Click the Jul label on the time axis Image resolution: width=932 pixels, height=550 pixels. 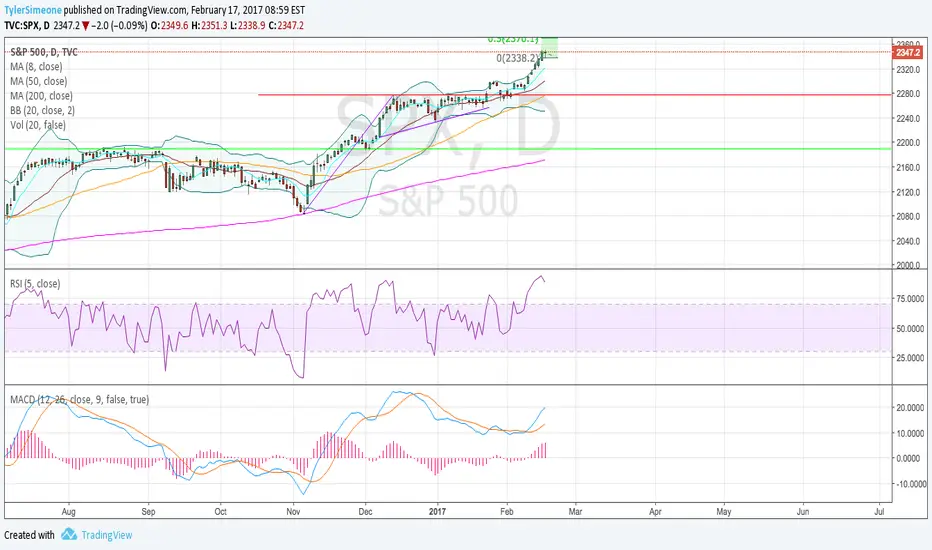tap(880, 511)
